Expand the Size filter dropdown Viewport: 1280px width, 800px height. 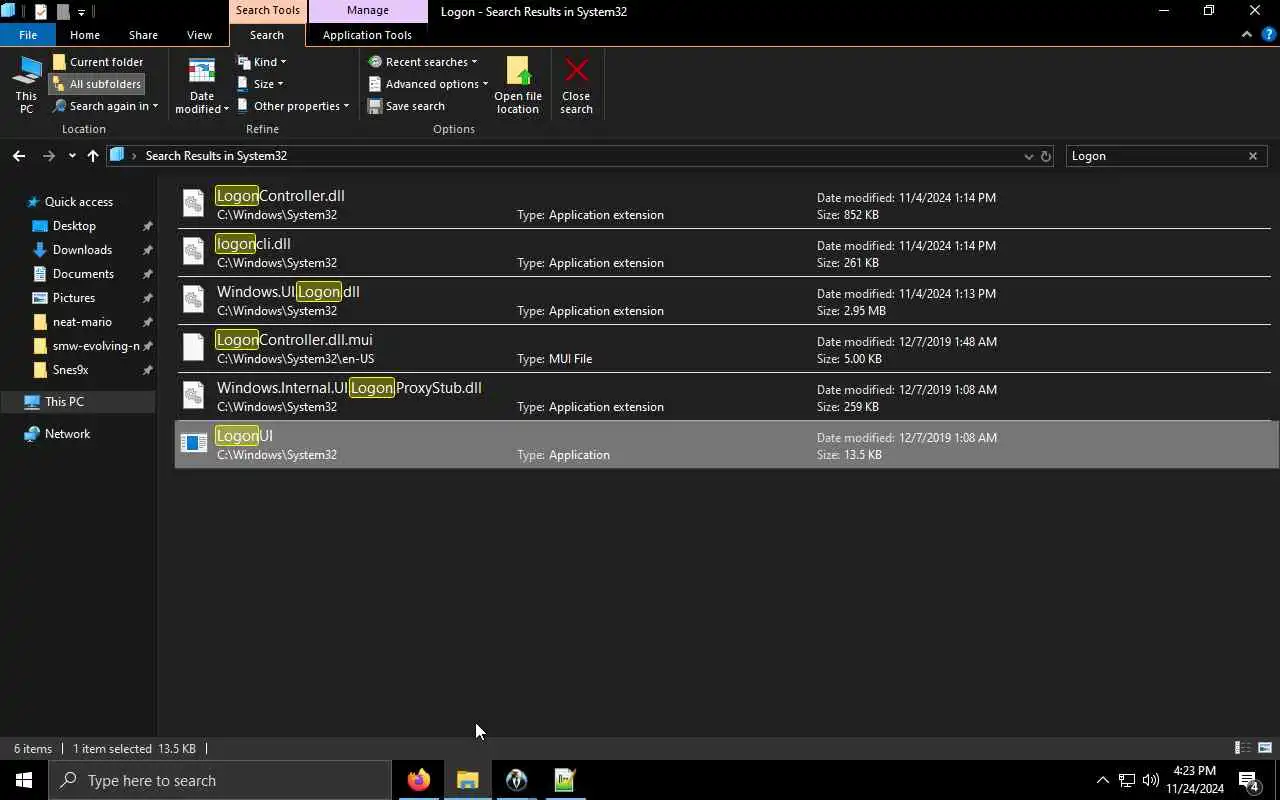tap(260, 84)
